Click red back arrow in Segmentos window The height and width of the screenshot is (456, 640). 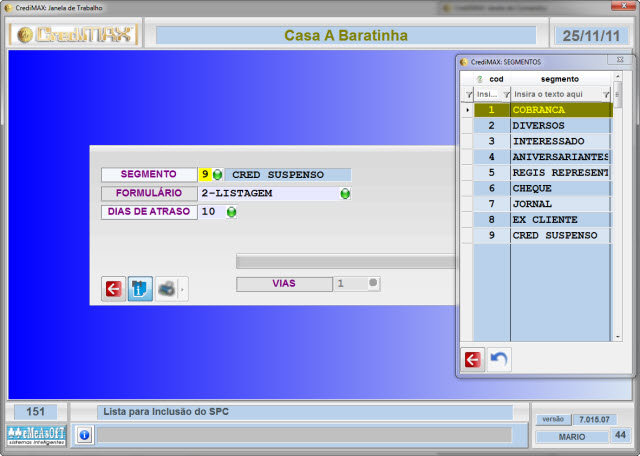[x=473, y=359]
